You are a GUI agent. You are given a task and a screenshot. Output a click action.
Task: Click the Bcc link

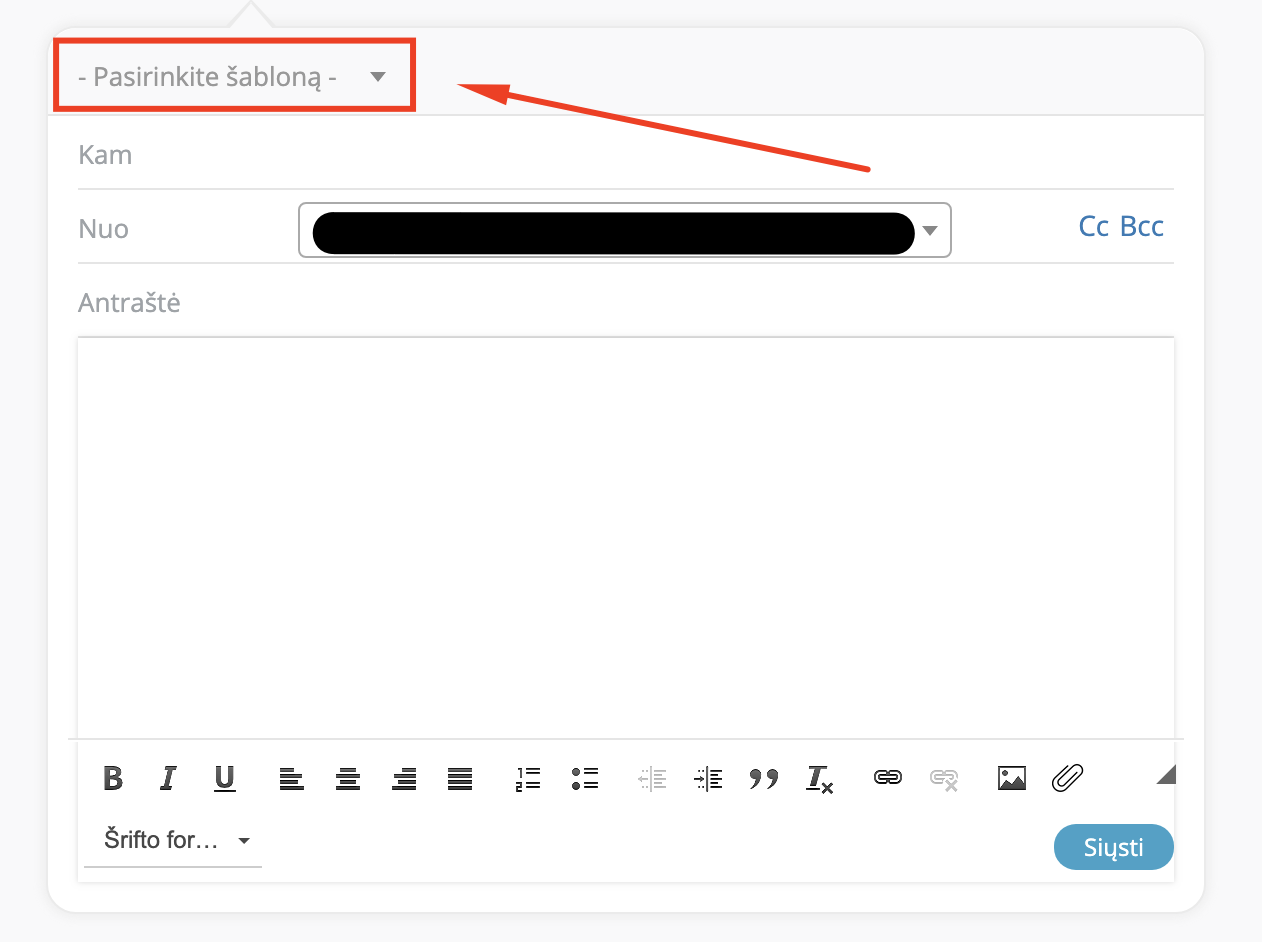click(x=1142, y=227)
